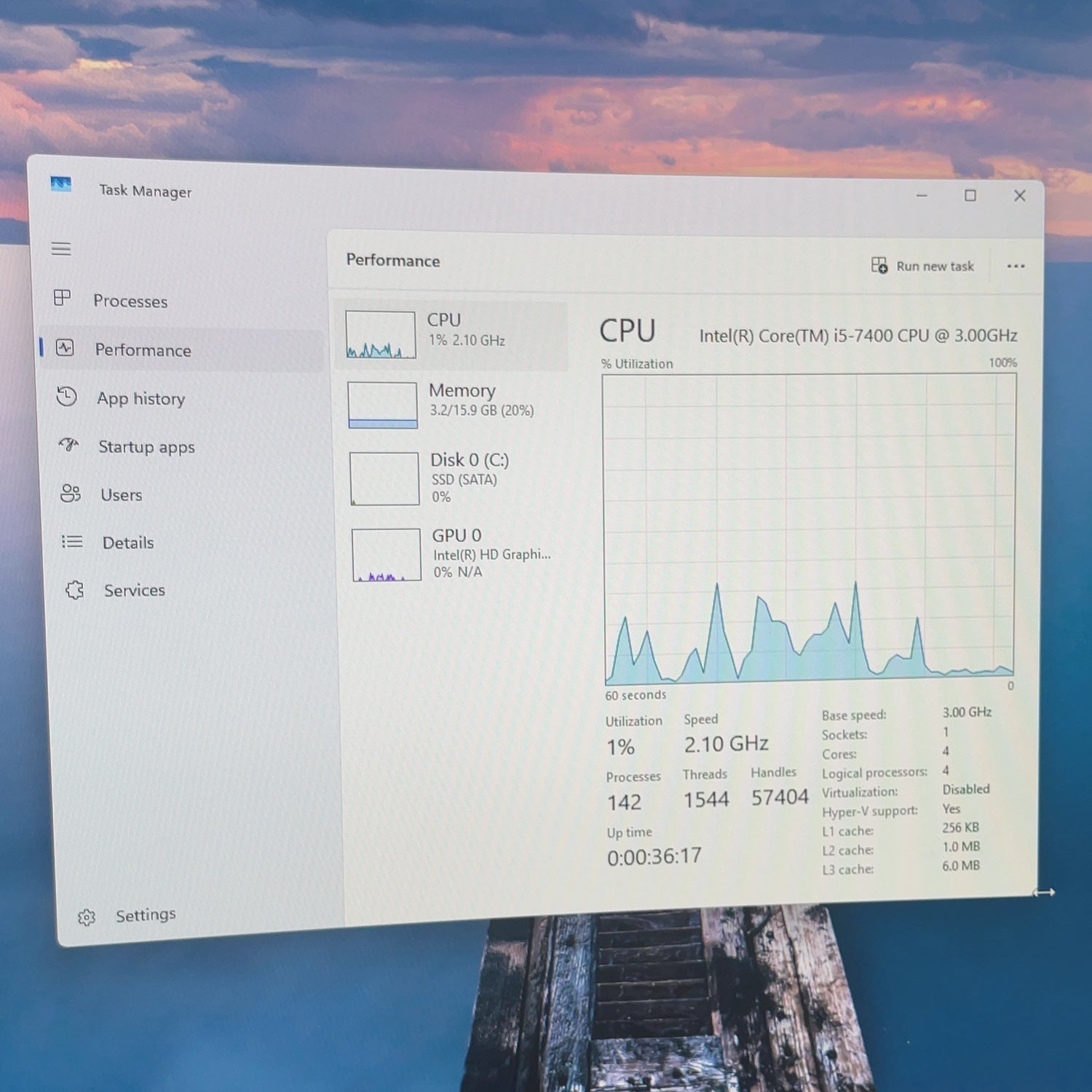Click the 2.10 GHz speed value

727,744
